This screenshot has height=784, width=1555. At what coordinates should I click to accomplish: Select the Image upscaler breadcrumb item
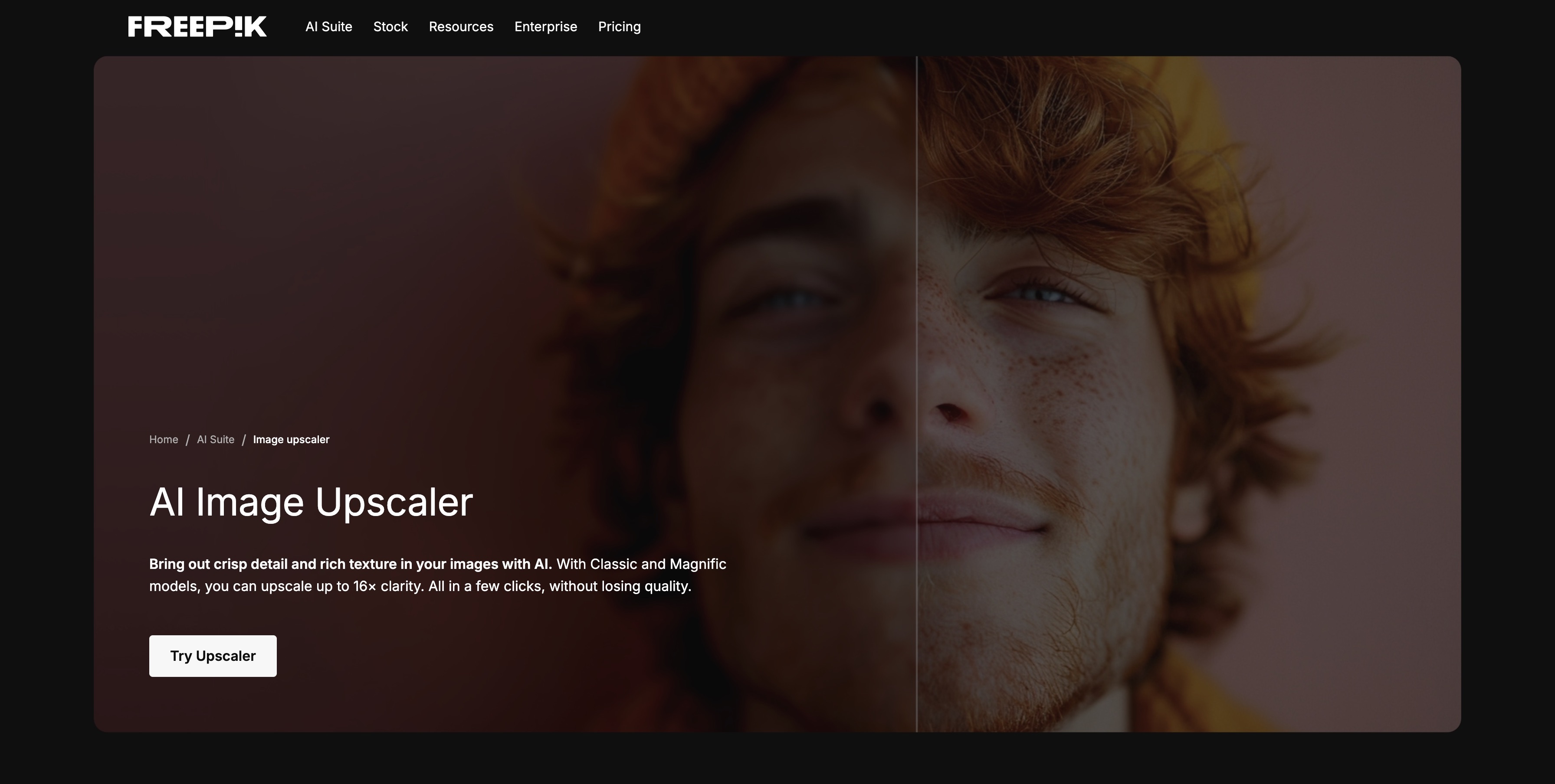291,440
